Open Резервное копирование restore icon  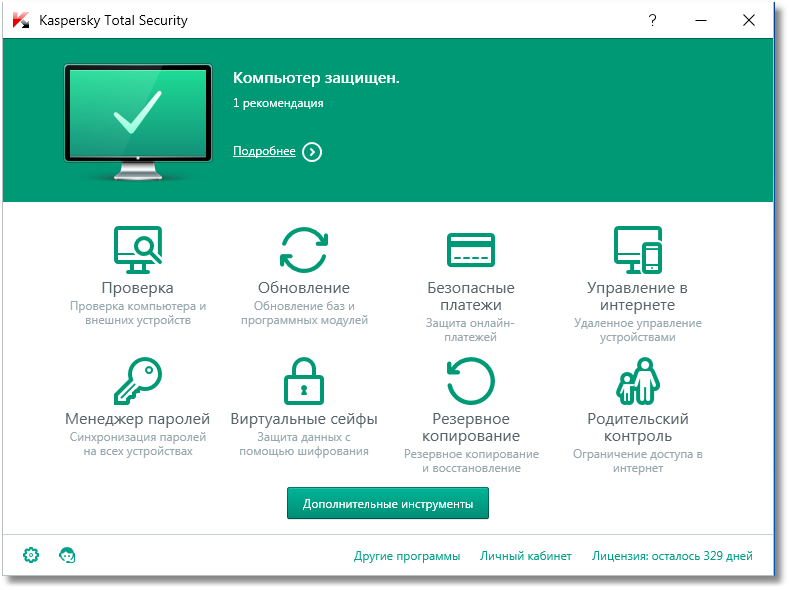click(x=470, y=381)
